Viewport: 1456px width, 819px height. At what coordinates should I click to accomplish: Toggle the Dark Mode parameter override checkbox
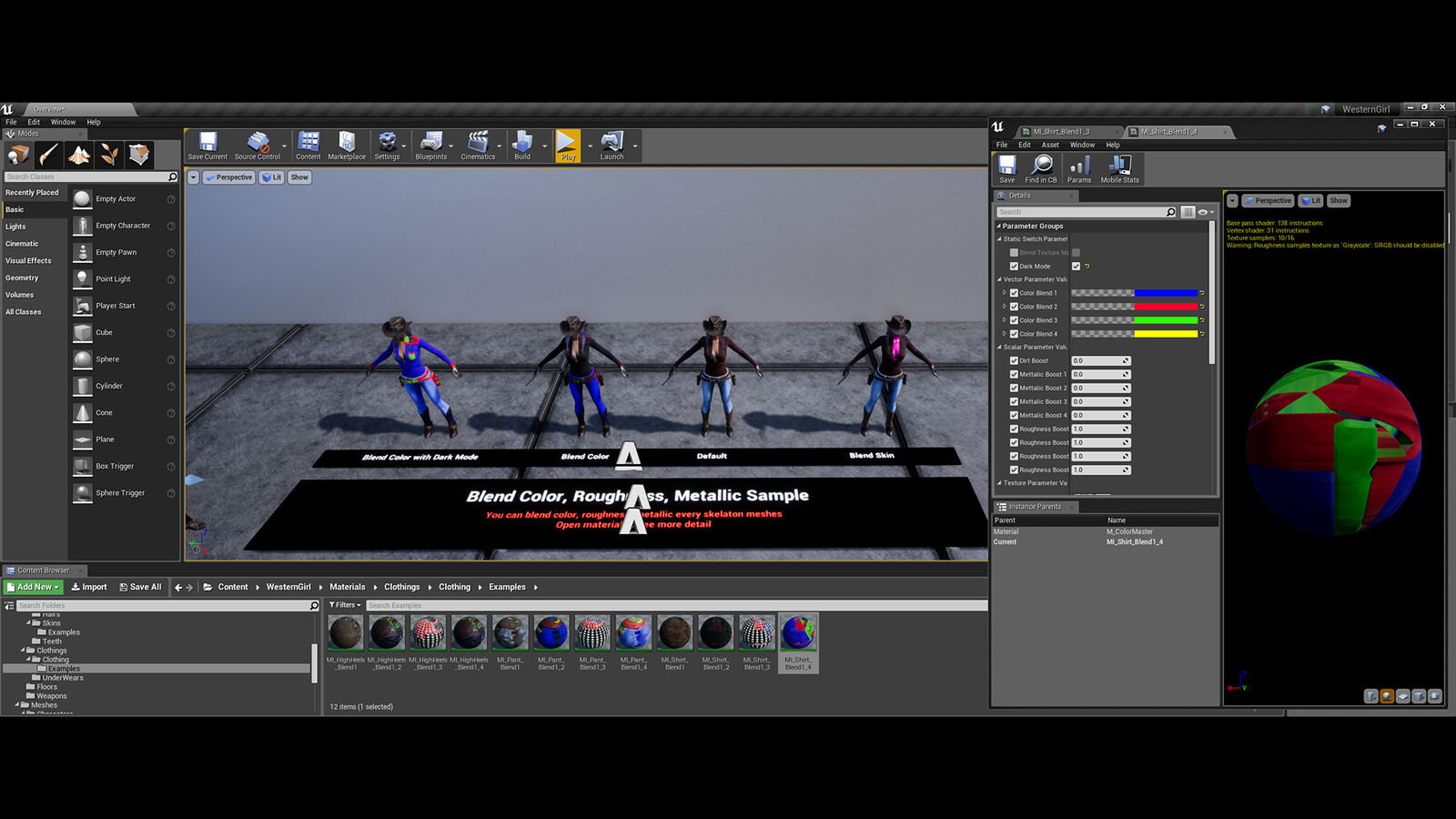pyautogui.click(x=1014, y=267)
